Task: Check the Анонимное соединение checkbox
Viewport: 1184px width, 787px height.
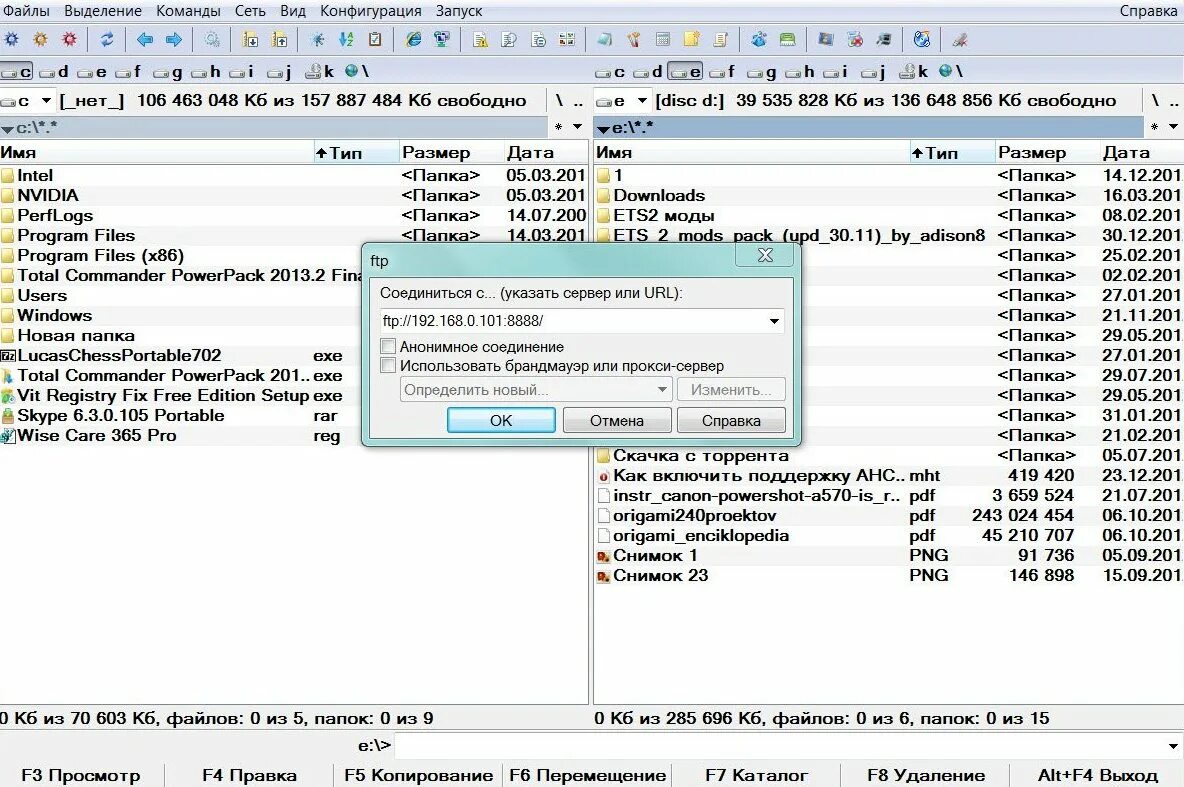Action: [388, 347]
